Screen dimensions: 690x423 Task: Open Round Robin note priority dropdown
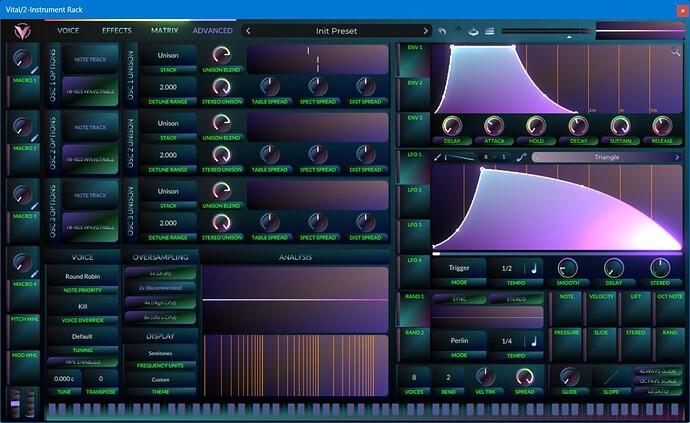tap(82, 276)
